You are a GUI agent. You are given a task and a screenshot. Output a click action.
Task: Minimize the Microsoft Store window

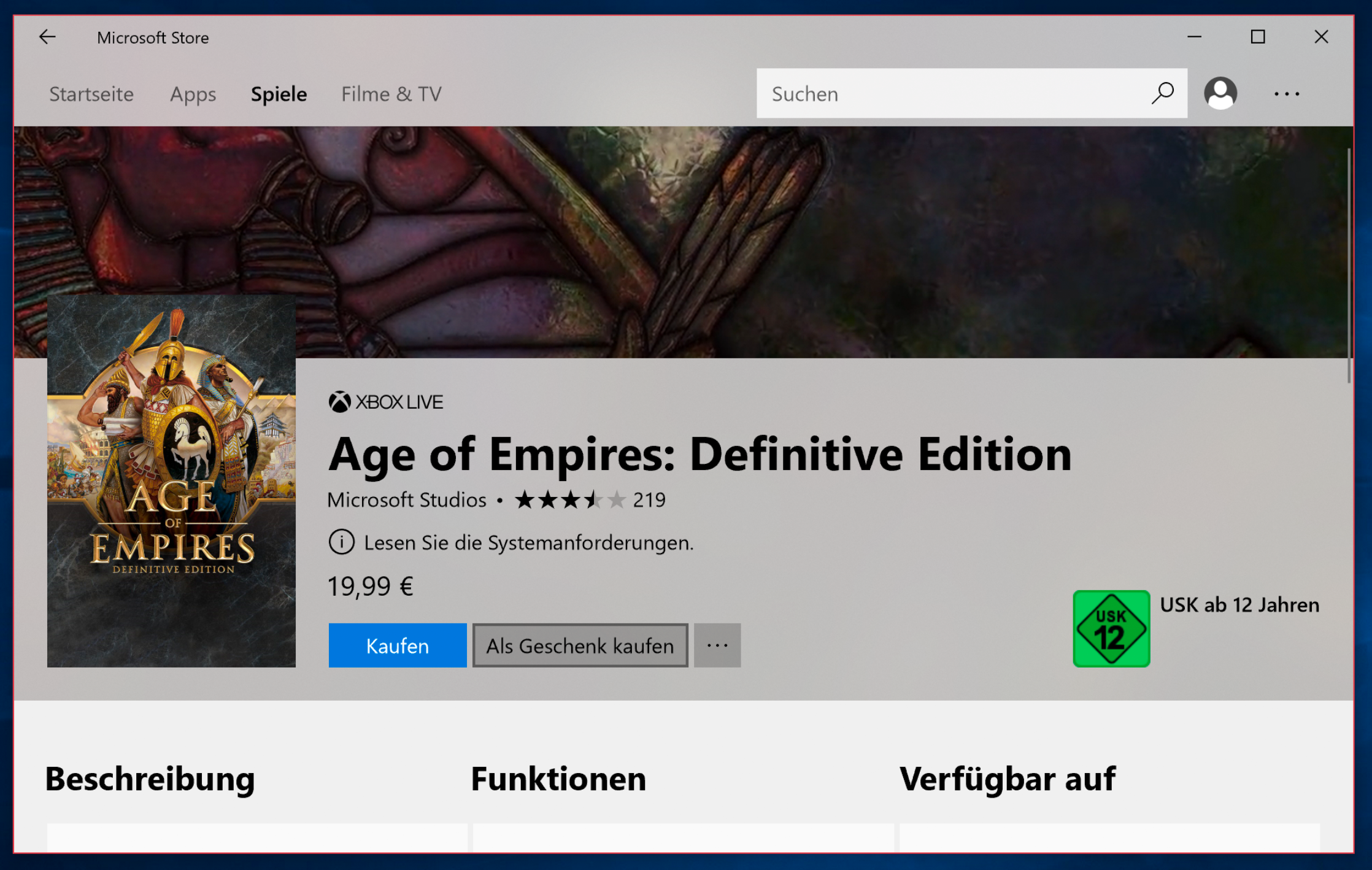point(1194,37)
